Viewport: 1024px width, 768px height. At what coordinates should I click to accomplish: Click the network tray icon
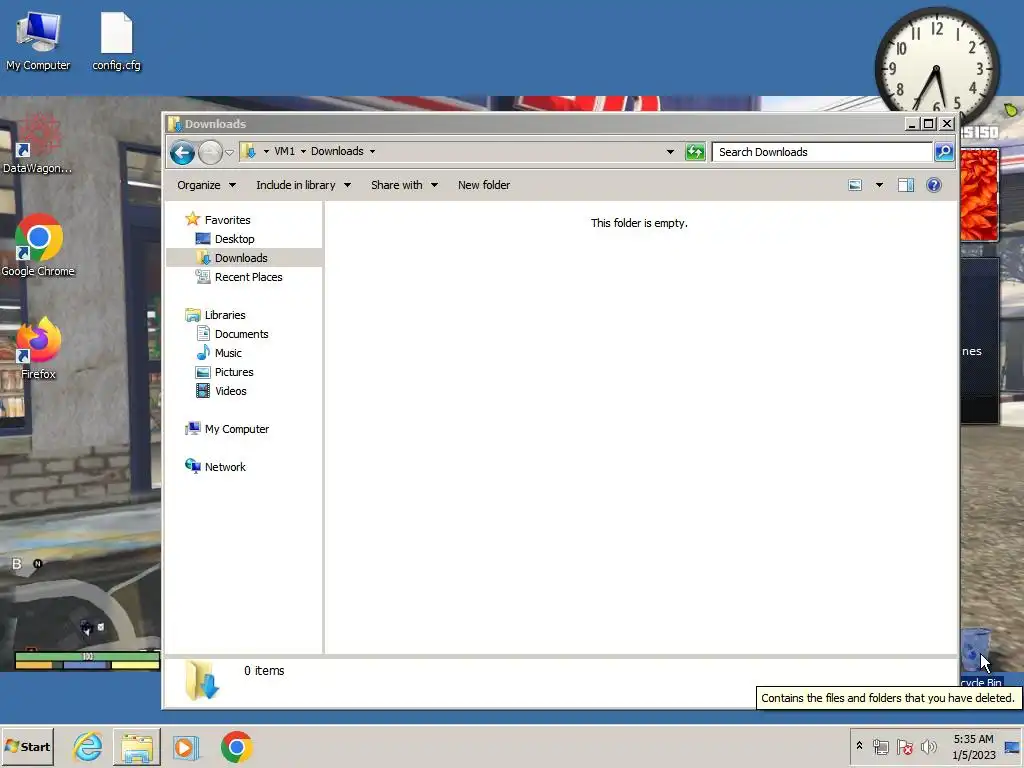881,747
